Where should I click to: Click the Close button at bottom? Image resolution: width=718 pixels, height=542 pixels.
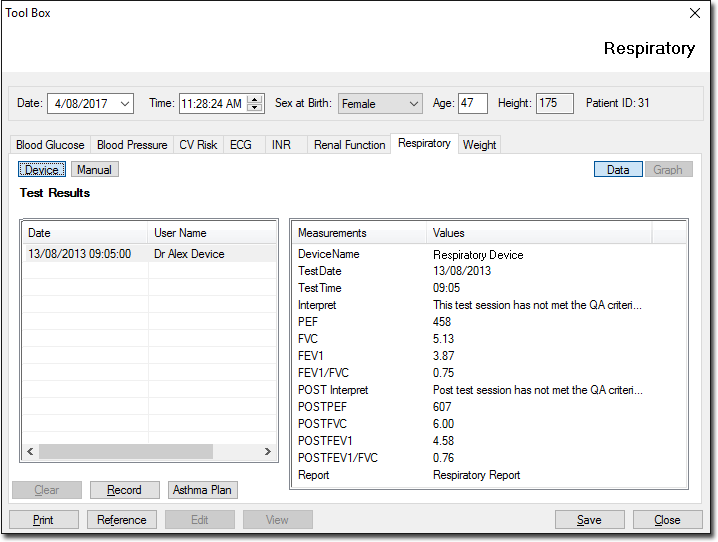[x=668, y=520]
